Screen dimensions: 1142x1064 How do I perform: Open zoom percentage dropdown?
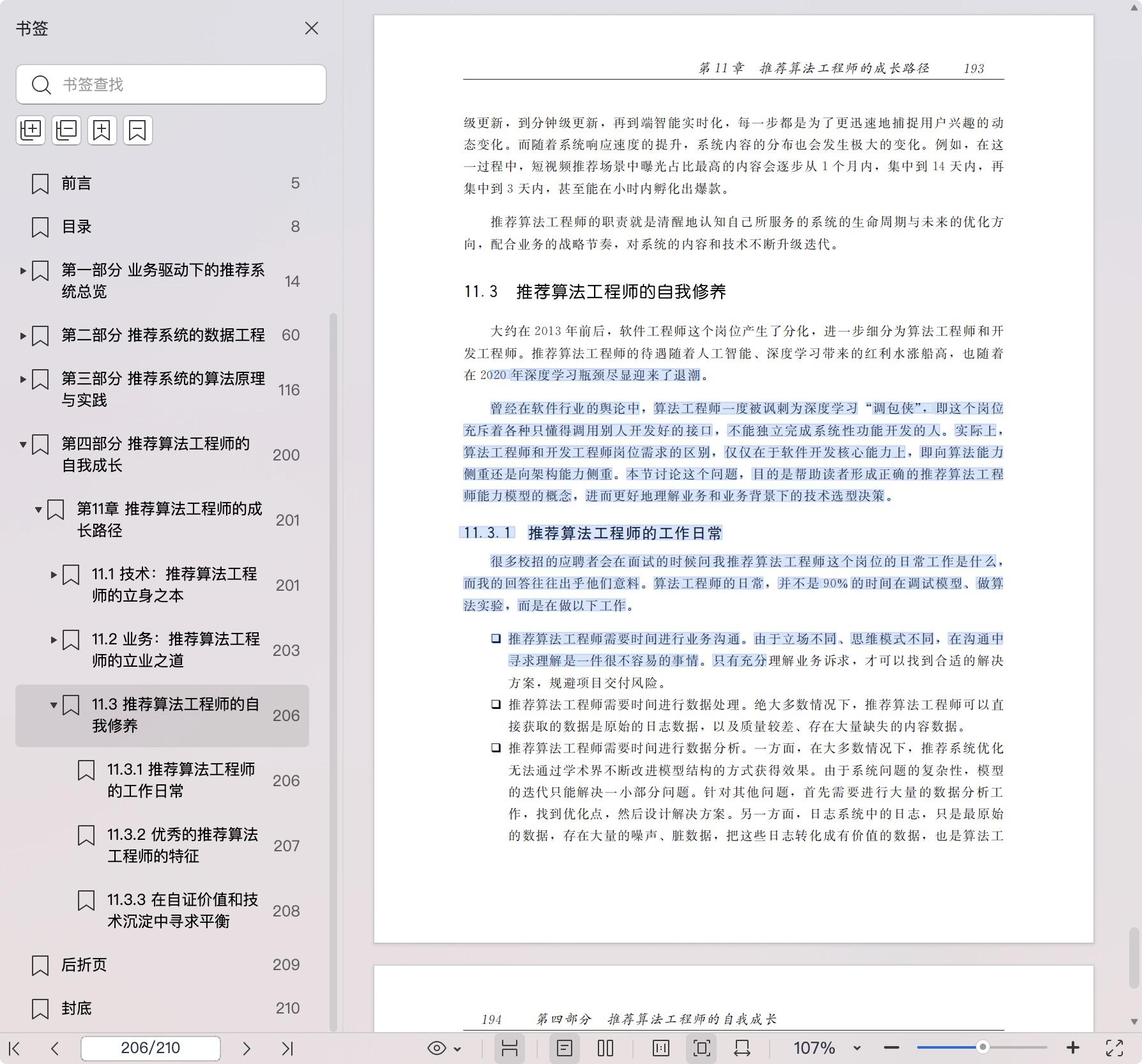tap(857, 1048)
